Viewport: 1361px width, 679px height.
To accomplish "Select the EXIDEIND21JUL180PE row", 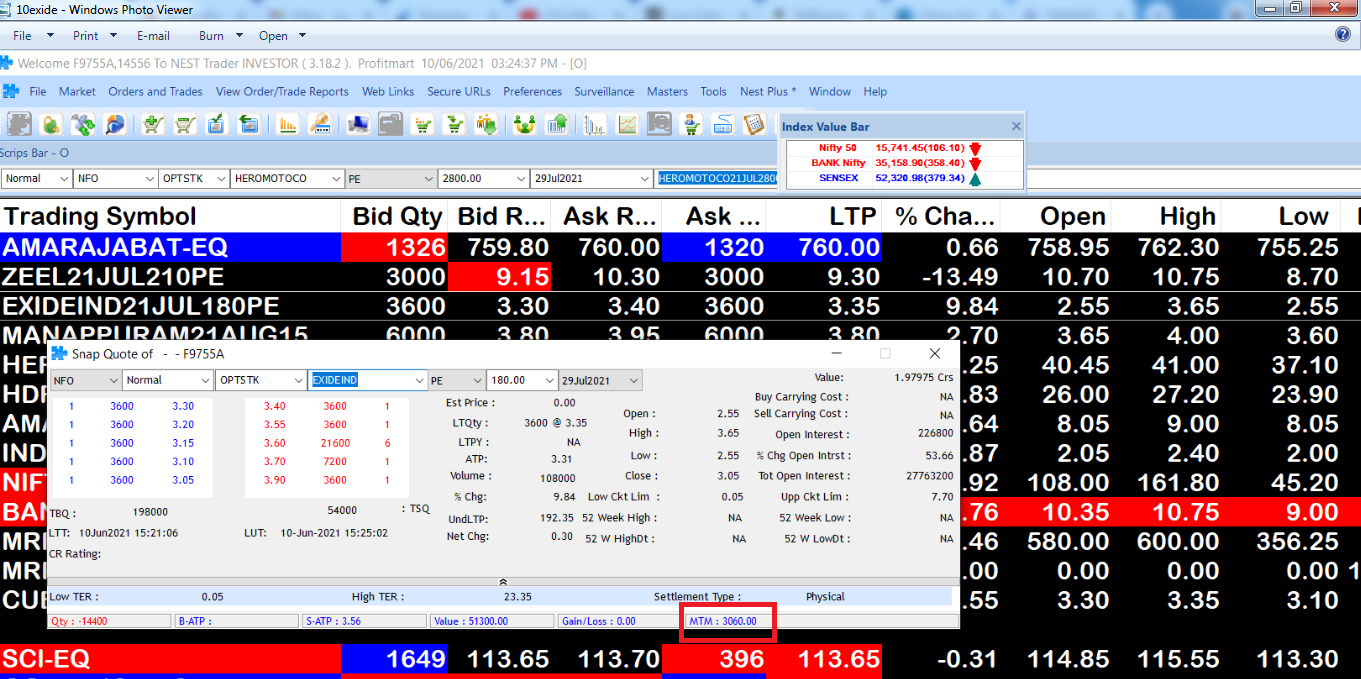I will [x=680, y=305].
